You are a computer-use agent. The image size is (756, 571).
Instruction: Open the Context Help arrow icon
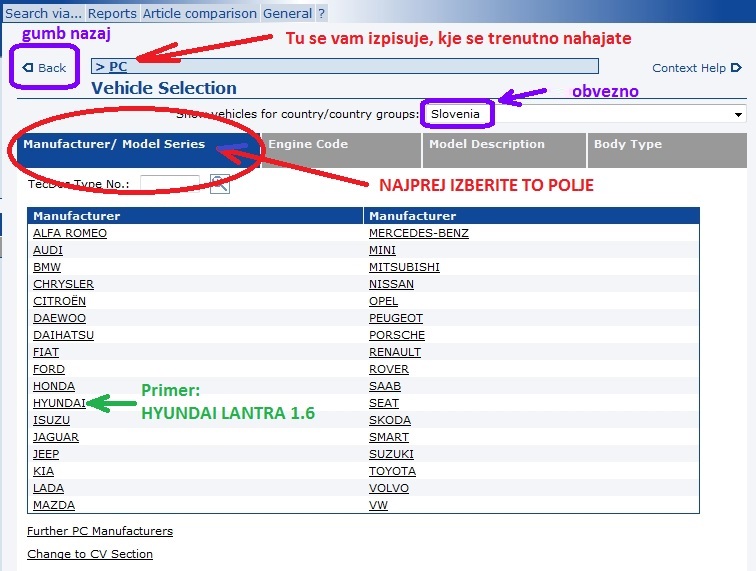(x=736, y=68)
